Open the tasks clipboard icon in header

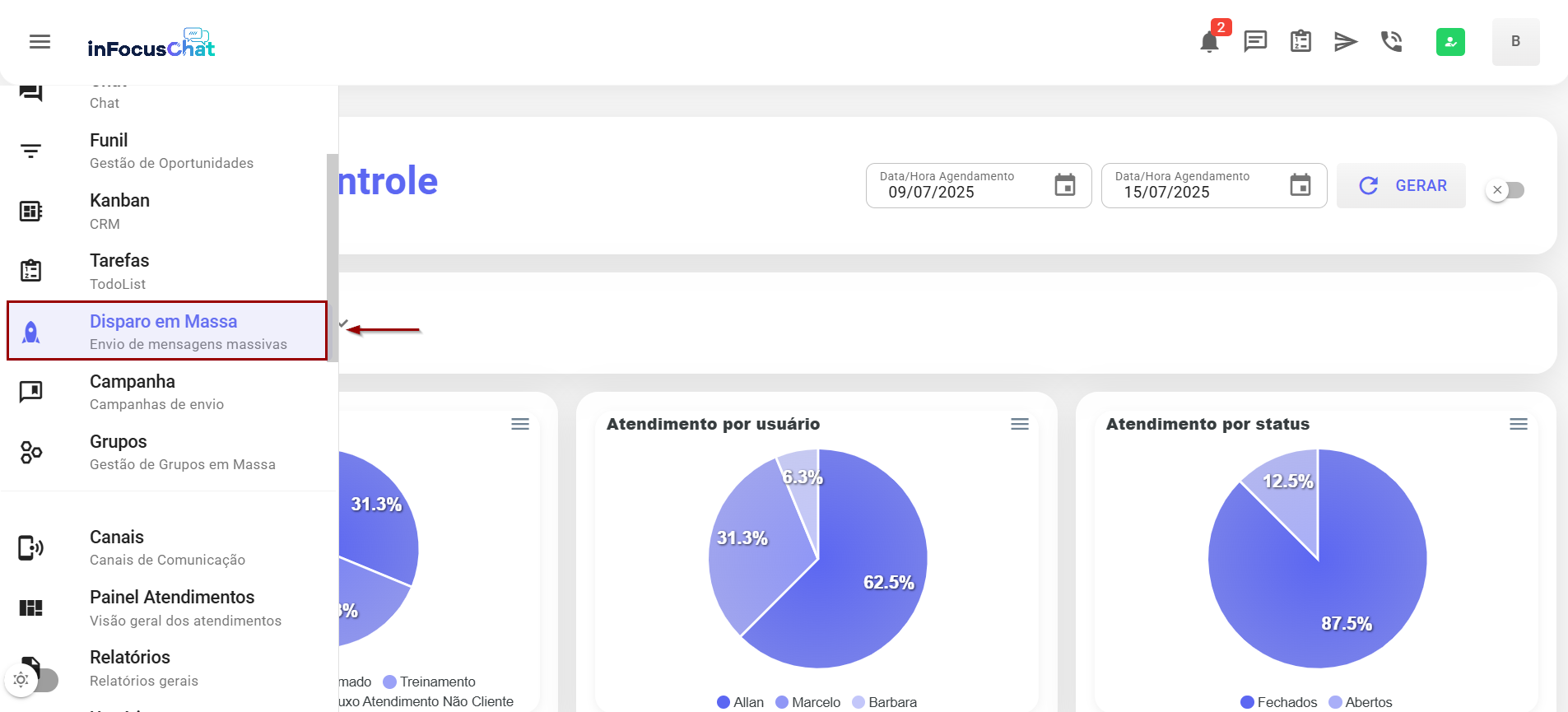pos(1300,41)
